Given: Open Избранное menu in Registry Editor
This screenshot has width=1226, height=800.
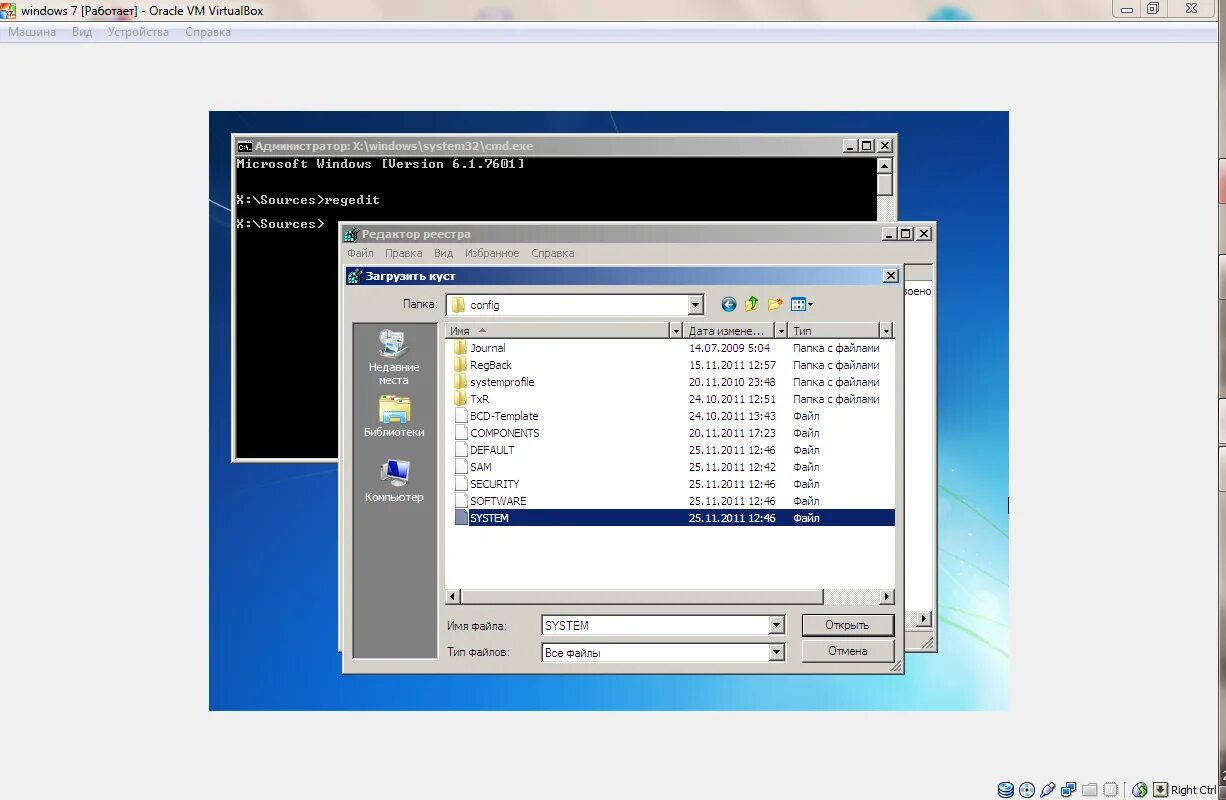Looking at the screenshot, I should 492,254.
